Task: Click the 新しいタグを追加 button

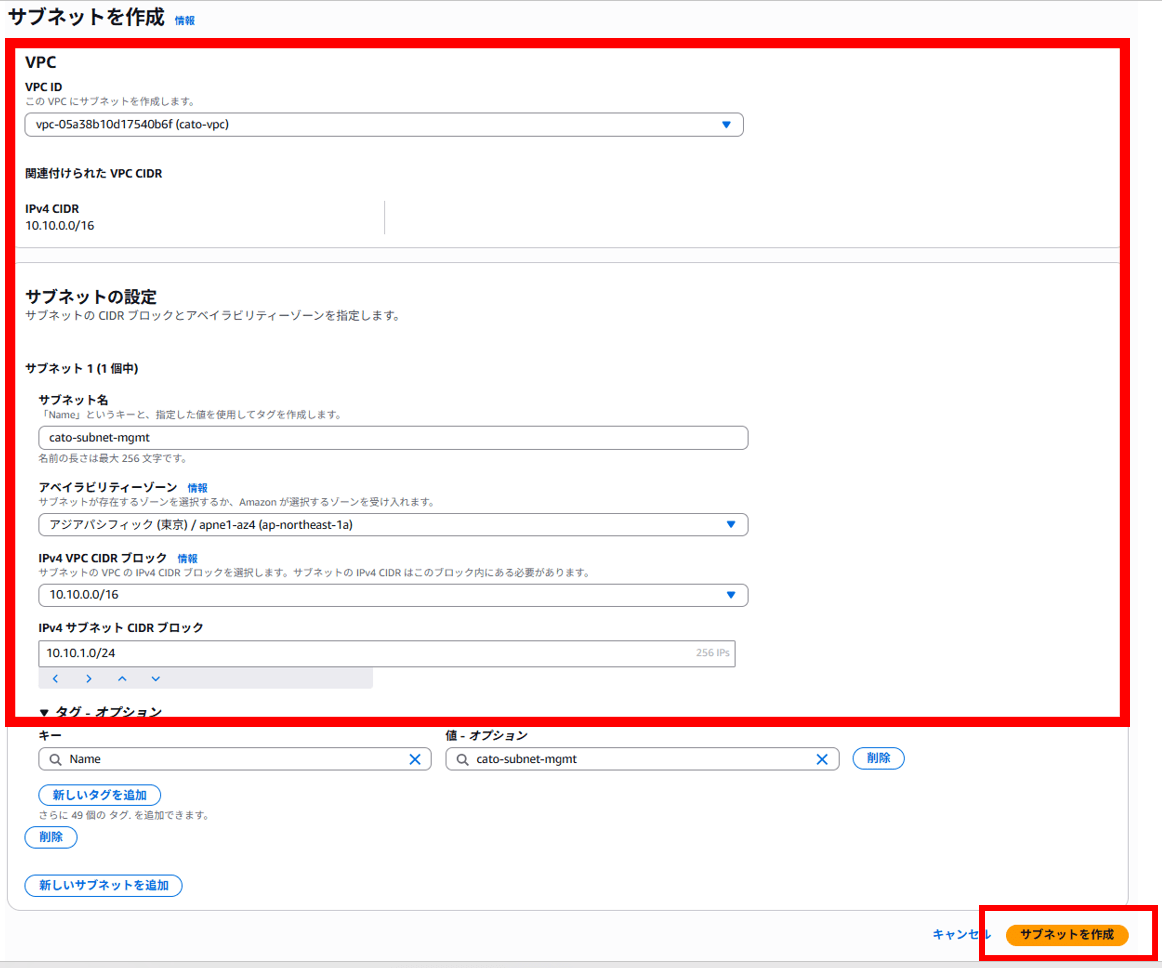Action: coord(99,794)
